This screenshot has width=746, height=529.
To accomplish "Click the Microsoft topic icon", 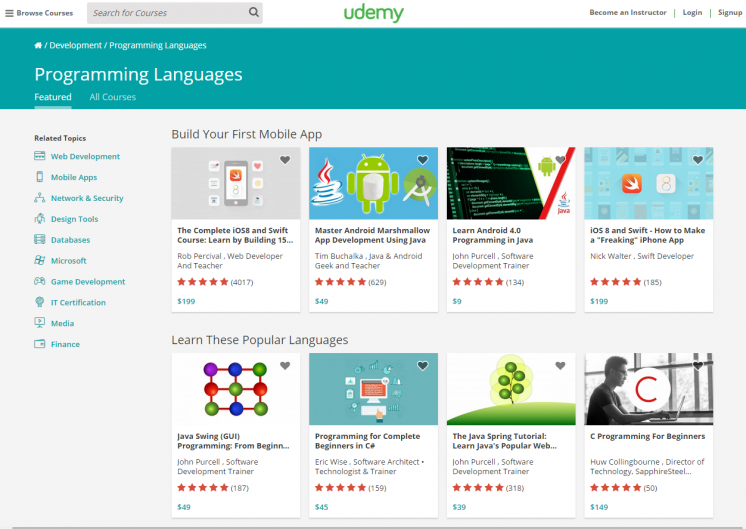I will click(39, 260).
